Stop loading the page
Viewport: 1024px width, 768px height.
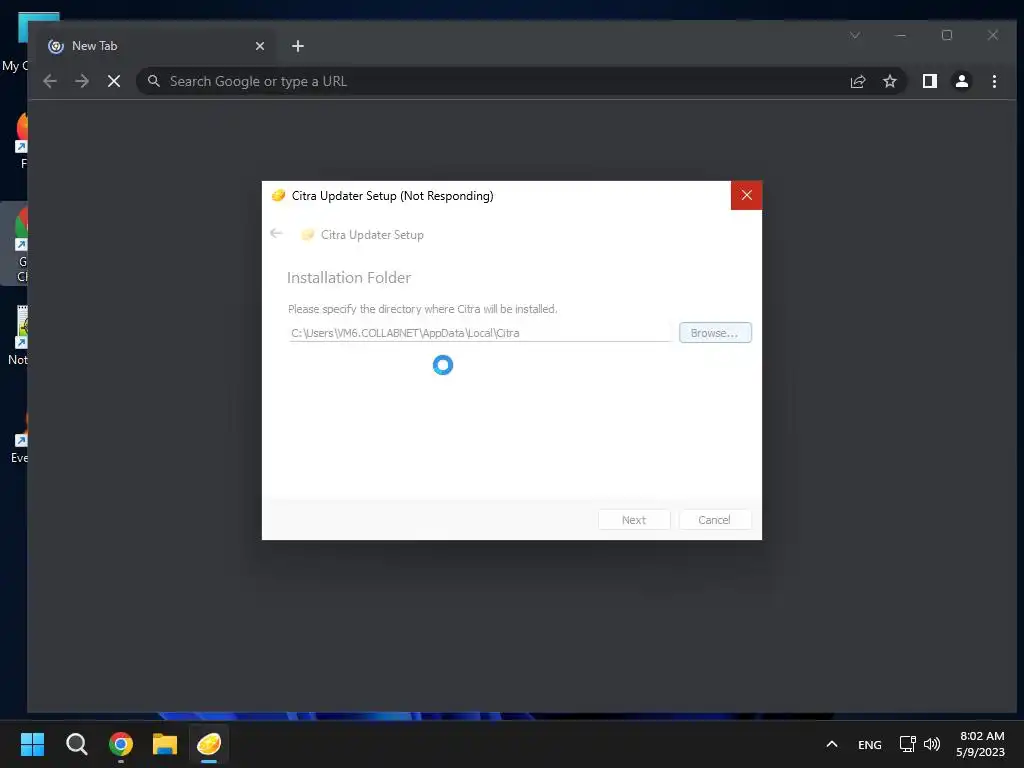[x=114, y=81]
